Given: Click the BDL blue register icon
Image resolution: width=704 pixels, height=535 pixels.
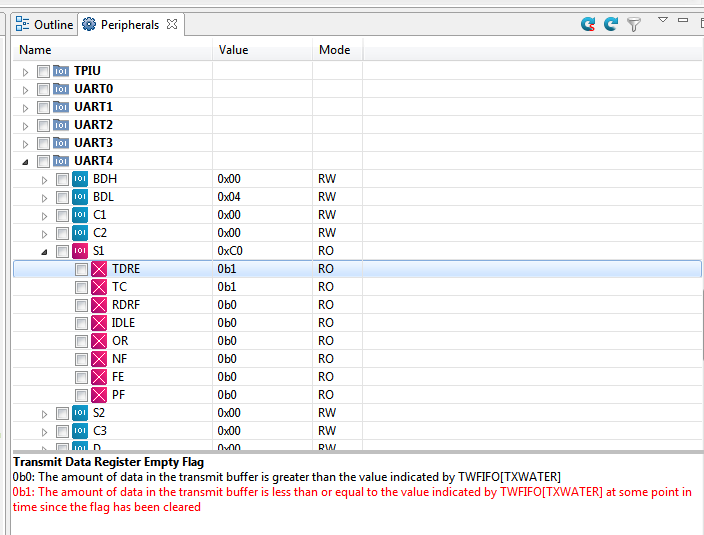Looking at the screenshot, I should click(80, 197).
